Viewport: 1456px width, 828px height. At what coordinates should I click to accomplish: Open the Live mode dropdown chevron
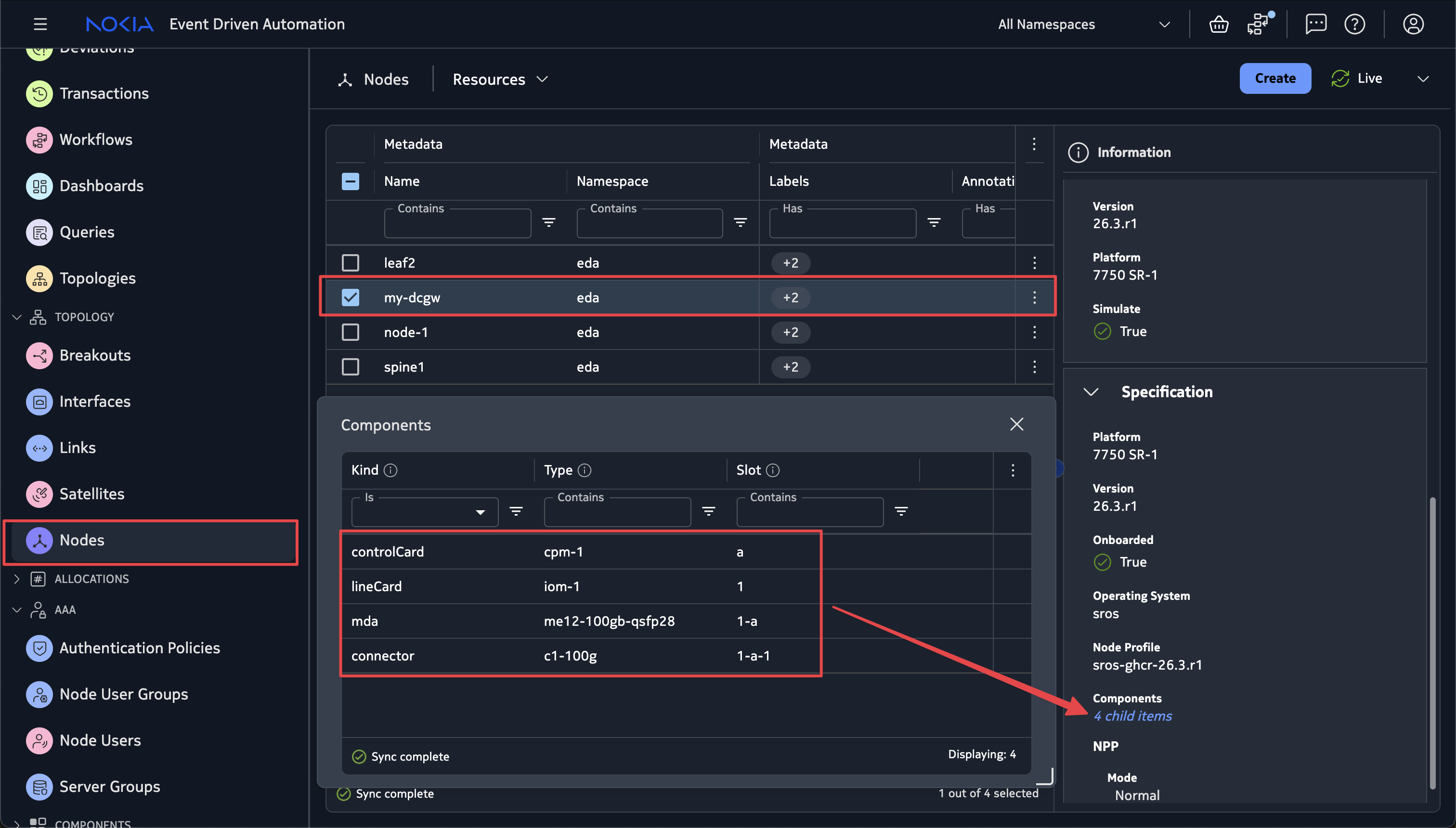tap(1423, 78)
